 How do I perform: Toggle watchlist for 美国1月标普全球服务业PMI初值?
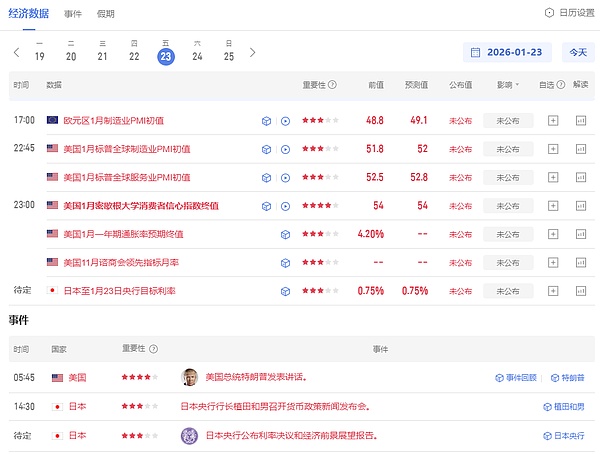pos(553,177)
